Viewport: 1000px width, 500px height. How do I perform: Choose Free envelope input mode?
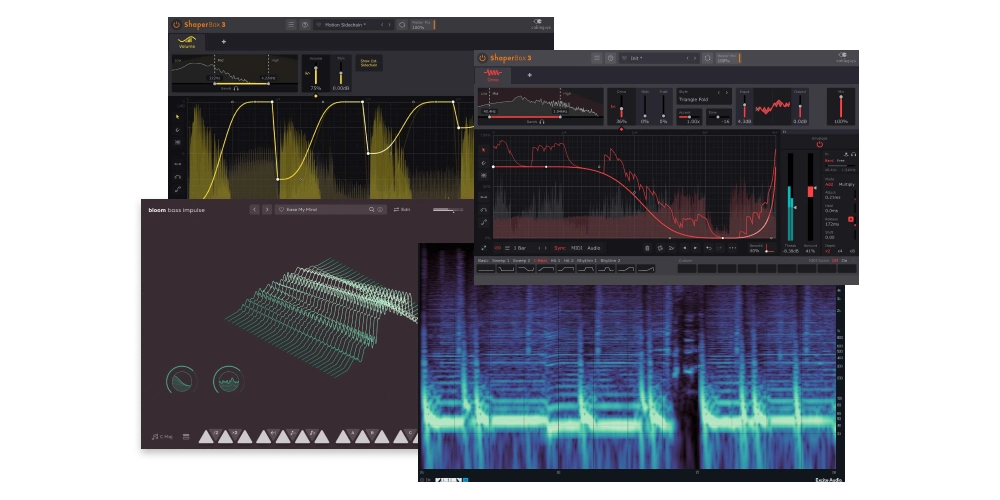coord(841,161)
